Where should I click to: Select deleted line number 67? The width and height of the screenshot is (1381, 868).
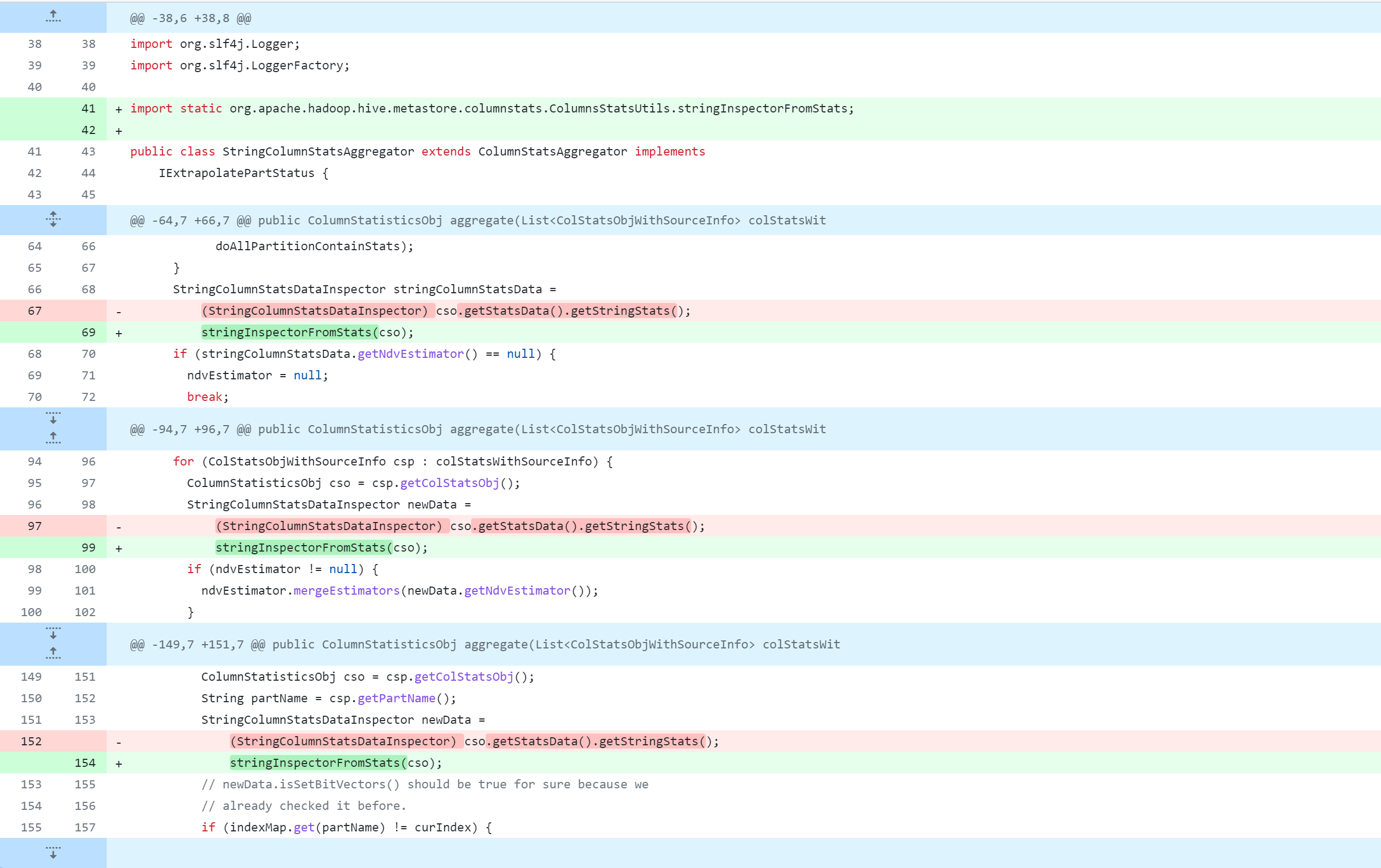click(34, 310)
